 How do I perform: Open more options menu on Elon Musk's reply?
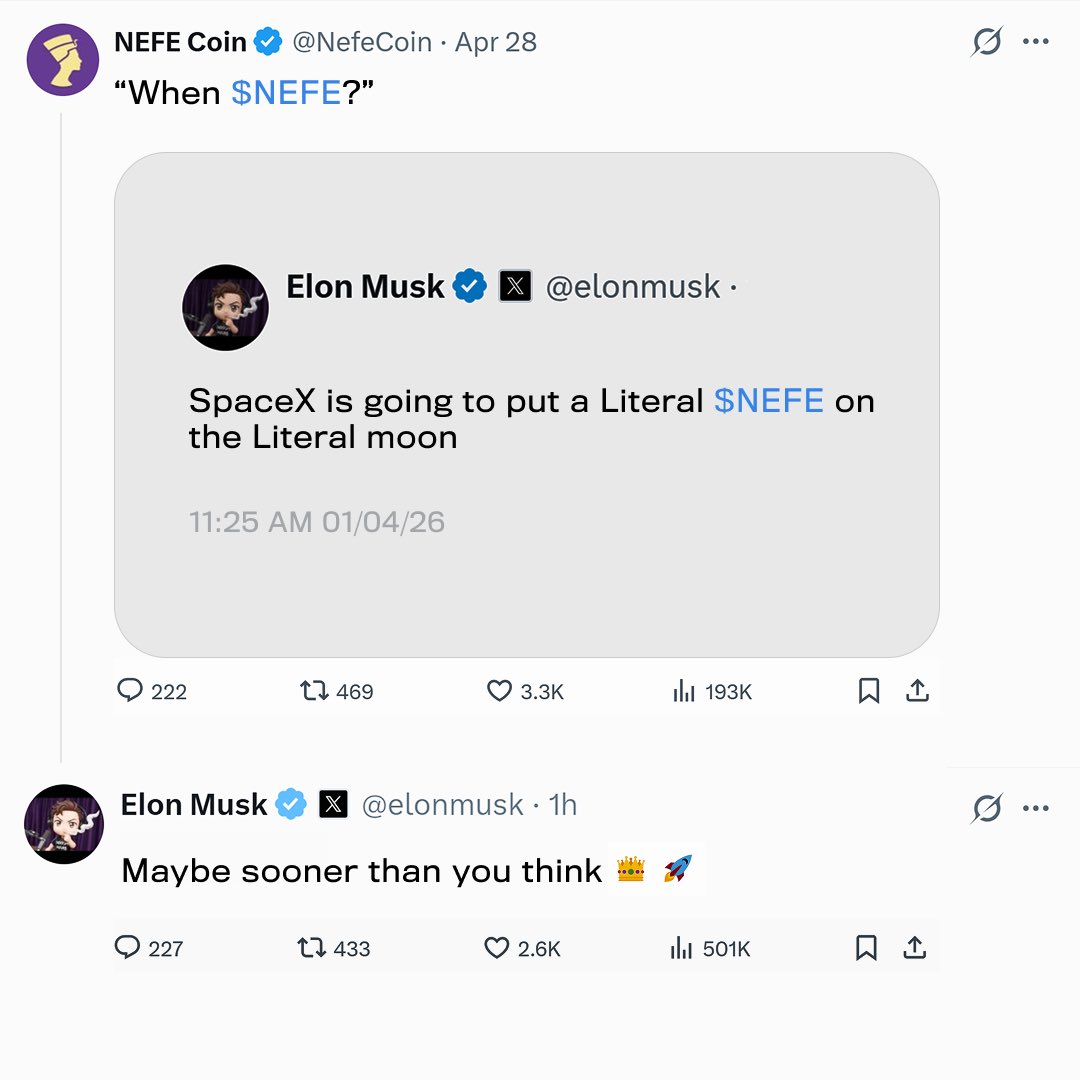tap(1036, 808)
